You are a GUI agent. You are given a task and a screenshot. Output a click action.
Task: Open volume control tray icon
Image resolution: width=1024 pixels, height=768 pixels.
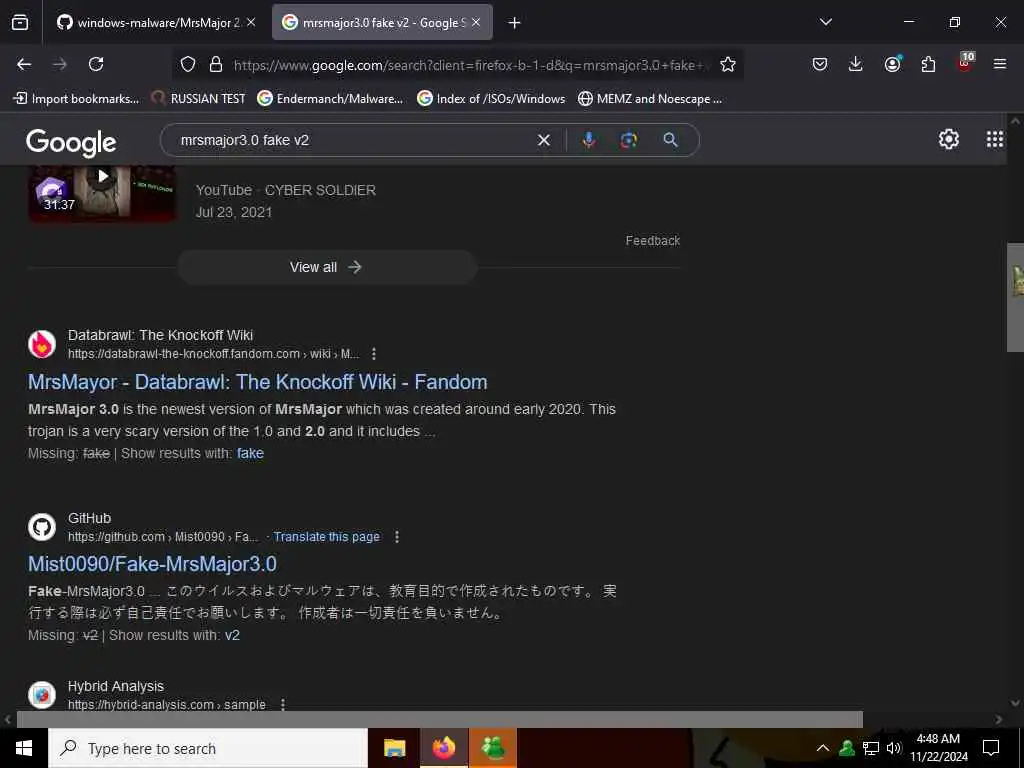point(894,748)
